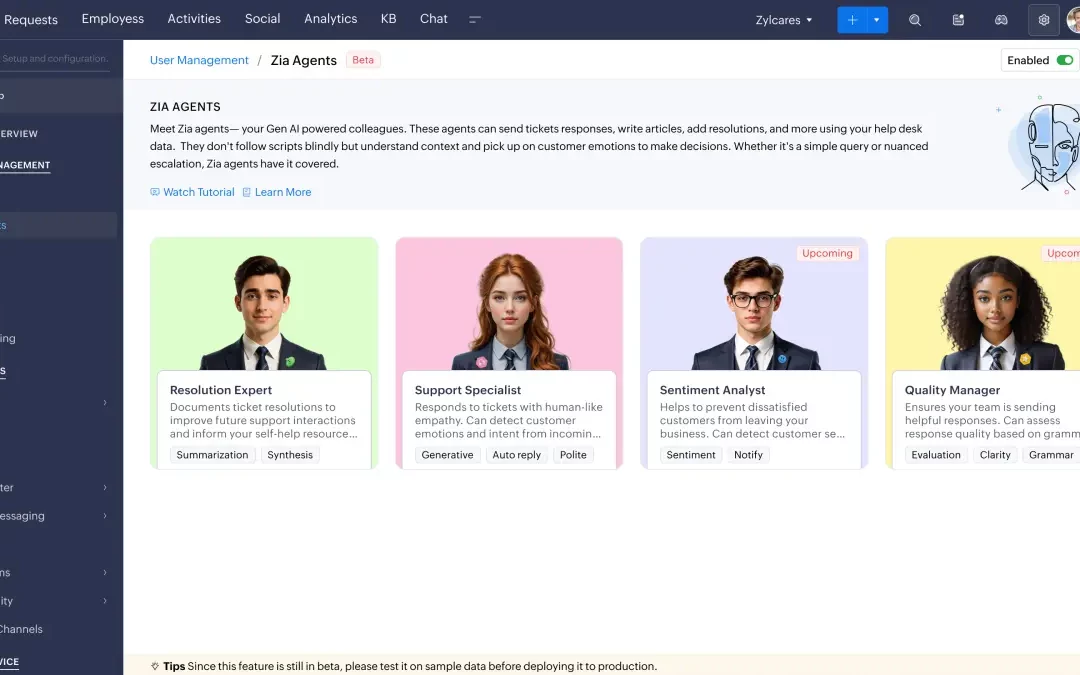Toggle the Enabled switch off
Viewport: 1080px width, 675px height.
click(x=1065, y=60)
